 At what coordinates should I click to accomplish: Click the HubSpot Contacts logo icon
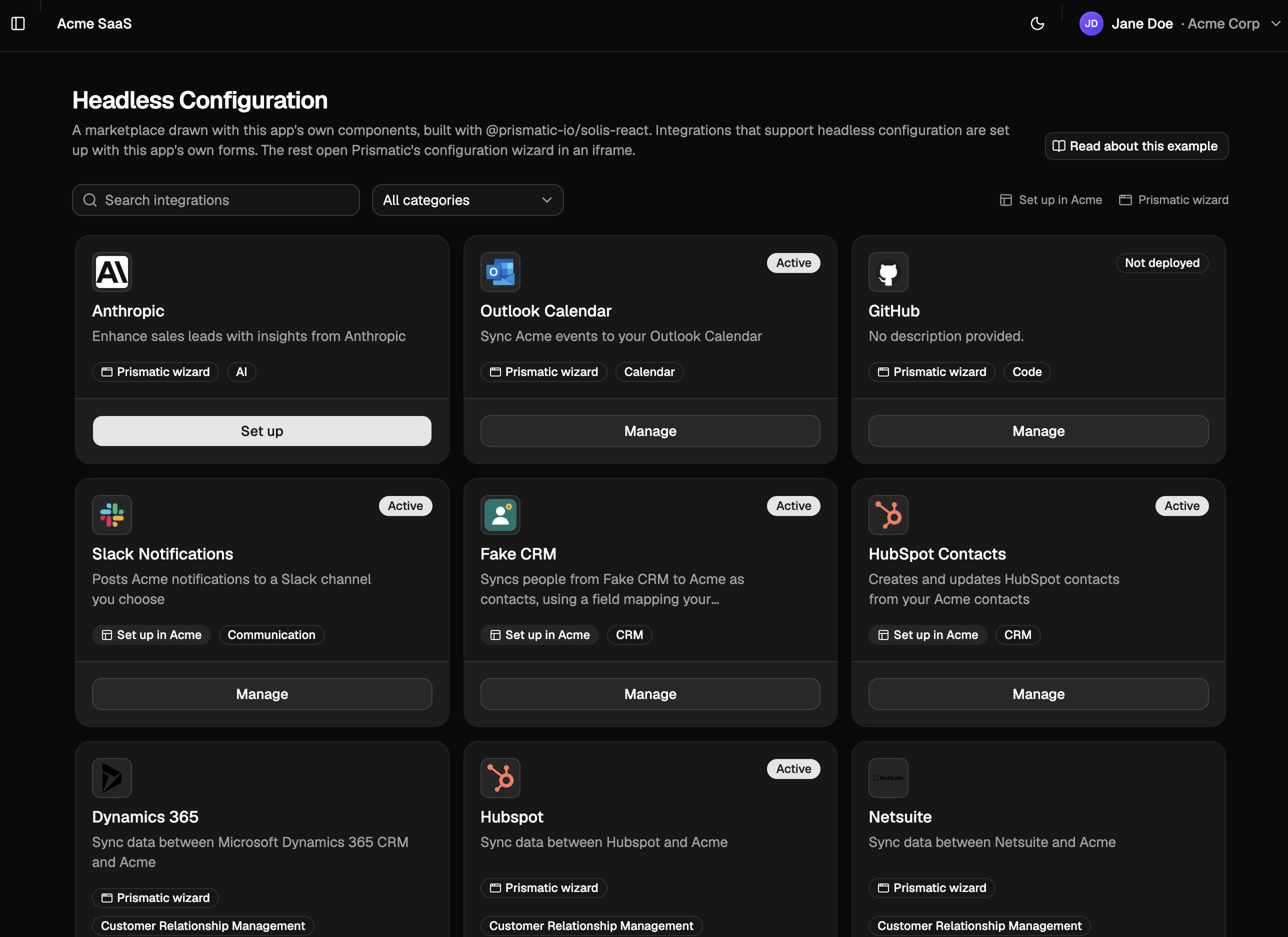[x=888, y=515]
